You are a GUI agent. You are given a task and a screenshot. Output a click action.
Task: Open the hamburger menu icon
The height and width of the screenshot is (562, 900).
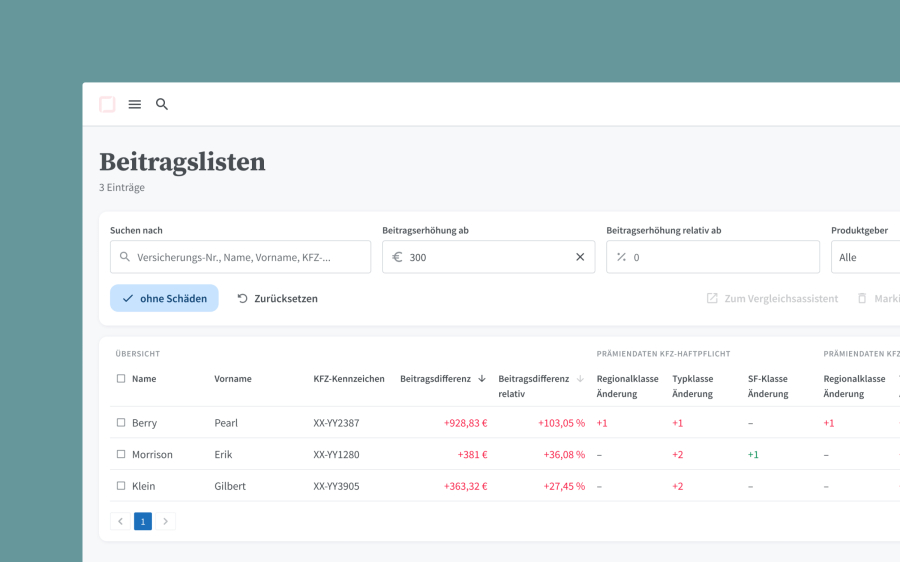pyautogui.click(x=135, y=104)
